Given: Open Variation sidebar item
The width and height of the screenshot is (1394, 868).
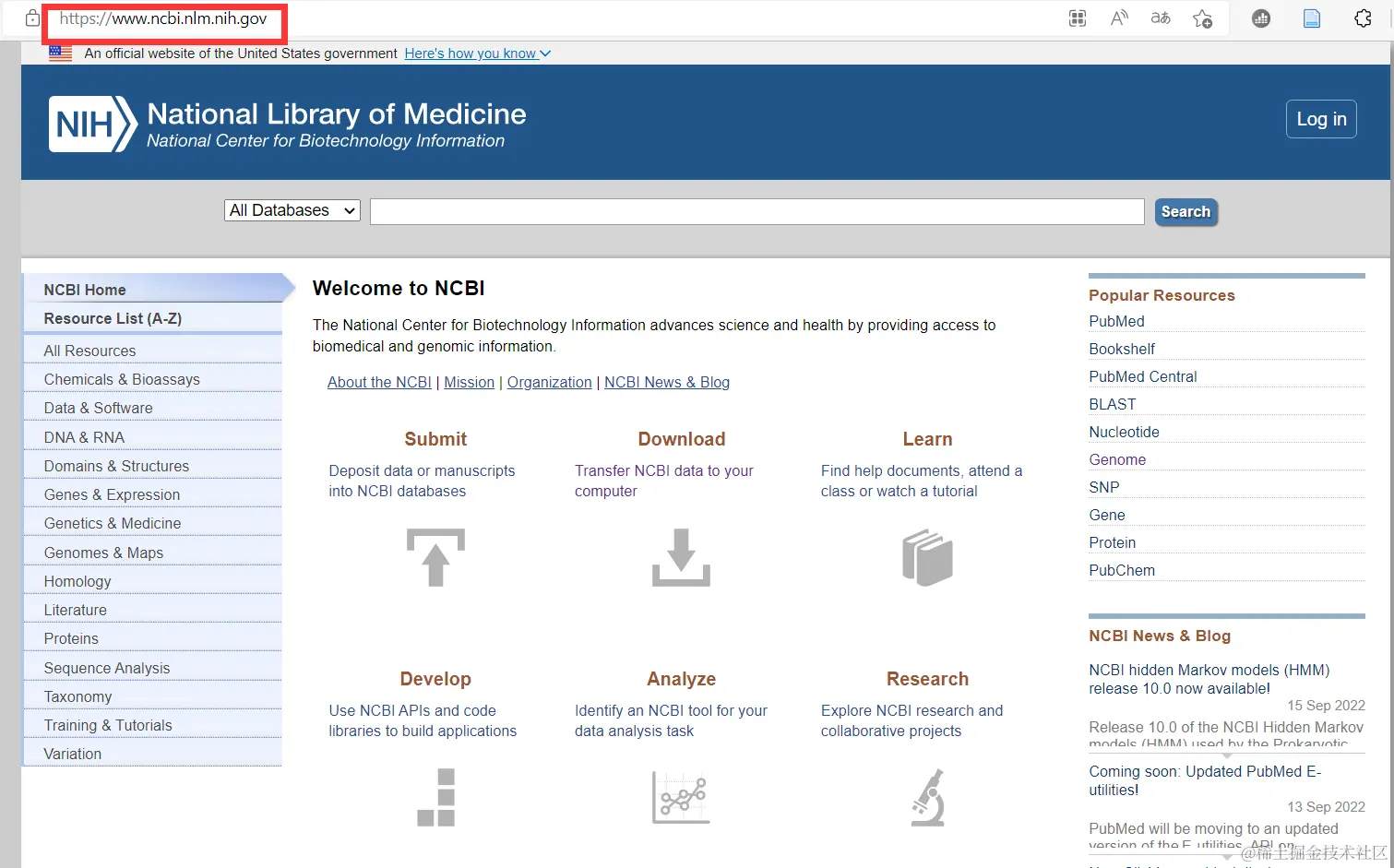Looking at the screenshot, I should [152, 754].
